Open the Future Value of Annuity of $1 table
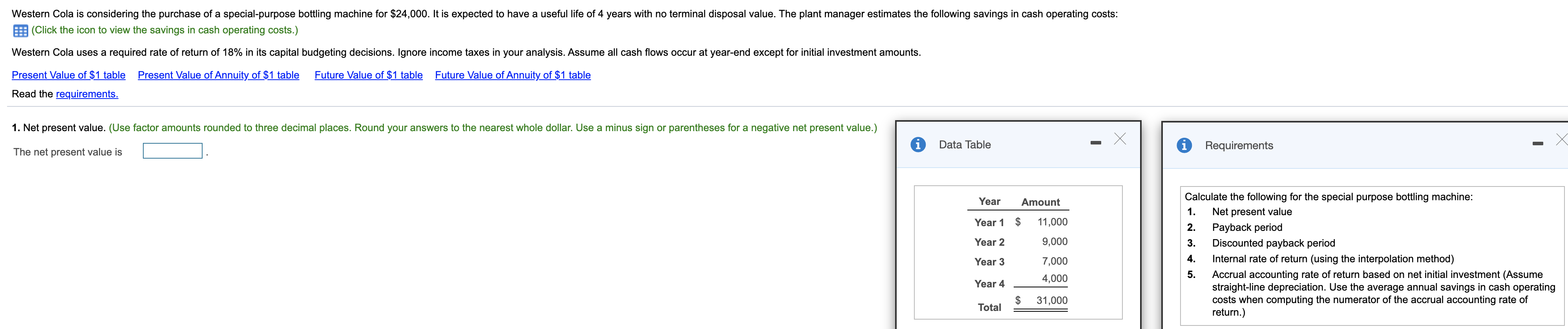Viewport: 1568px width, 329px height. point(513,75)
